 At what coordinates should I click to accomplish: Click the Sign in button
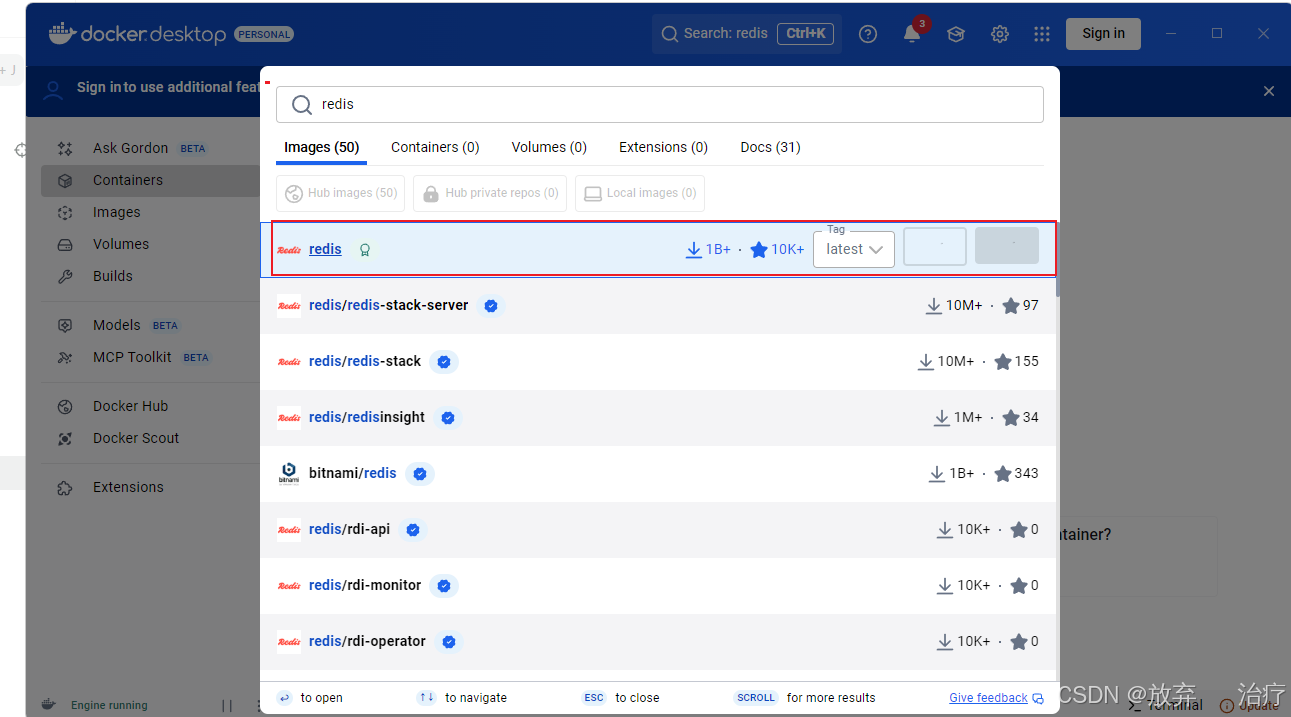pyautogui.click(x=1103, y=33)
